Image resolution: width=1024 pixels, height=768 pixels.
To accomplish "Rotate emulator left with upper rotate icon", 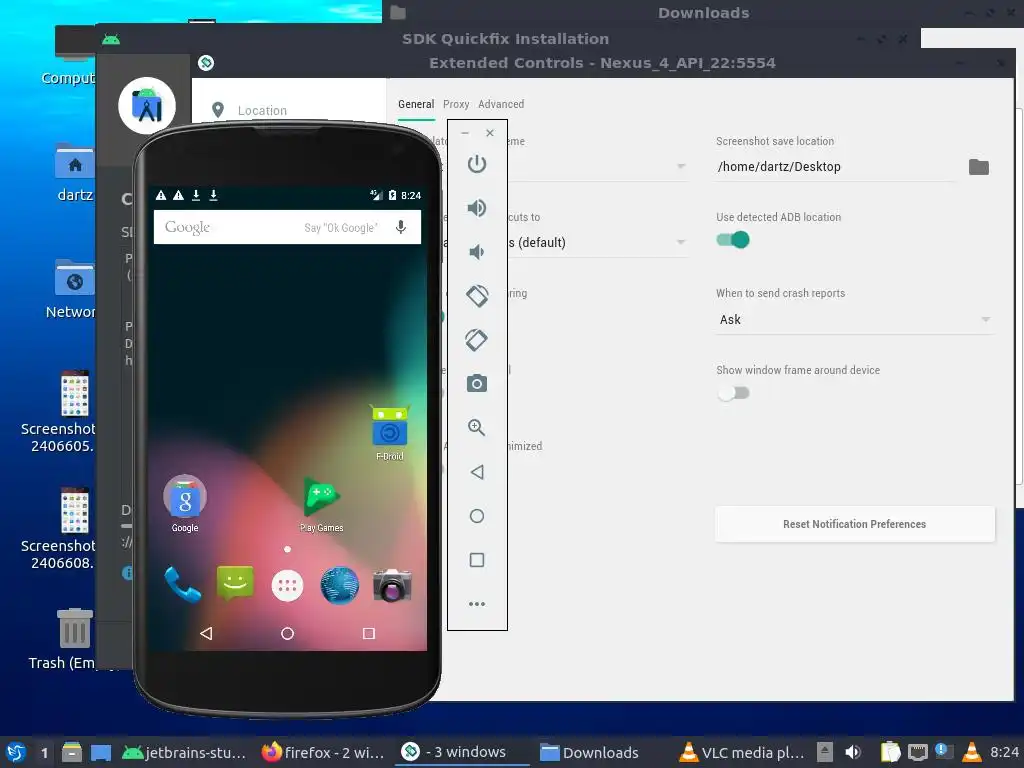I will point(477,296).
